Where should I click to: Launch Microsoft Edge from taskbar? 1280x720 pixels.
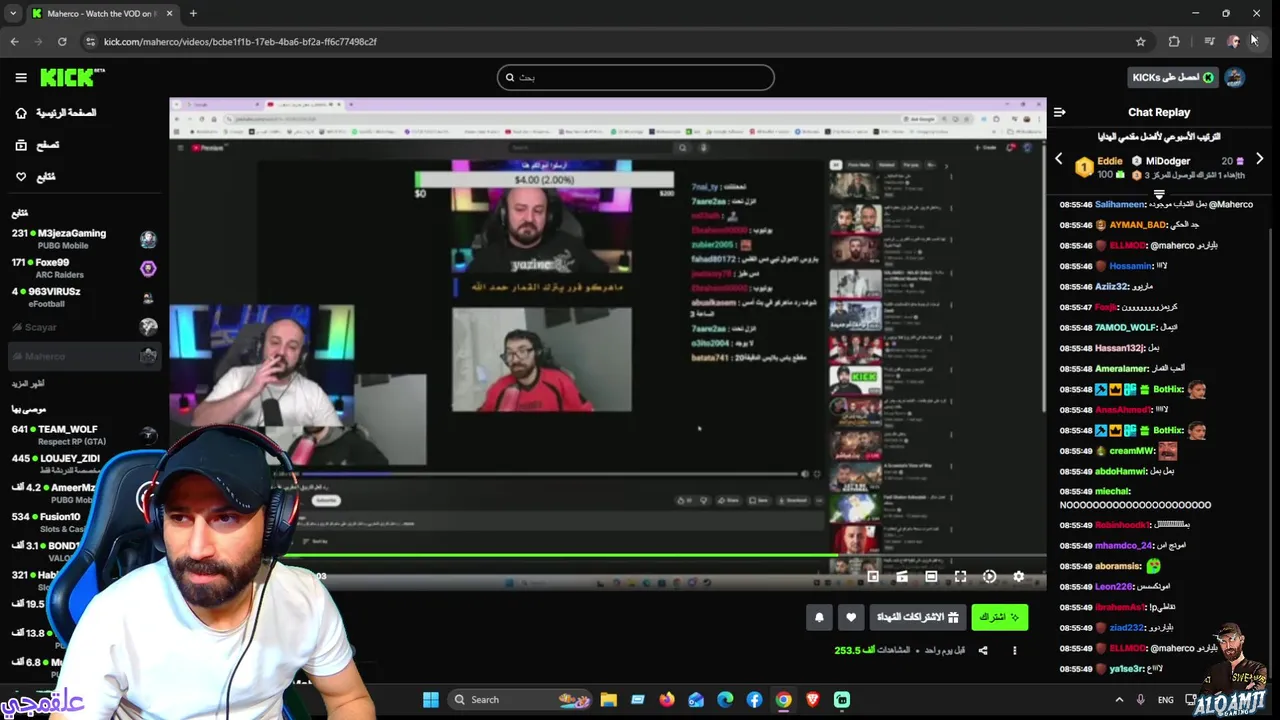(725, 699)
